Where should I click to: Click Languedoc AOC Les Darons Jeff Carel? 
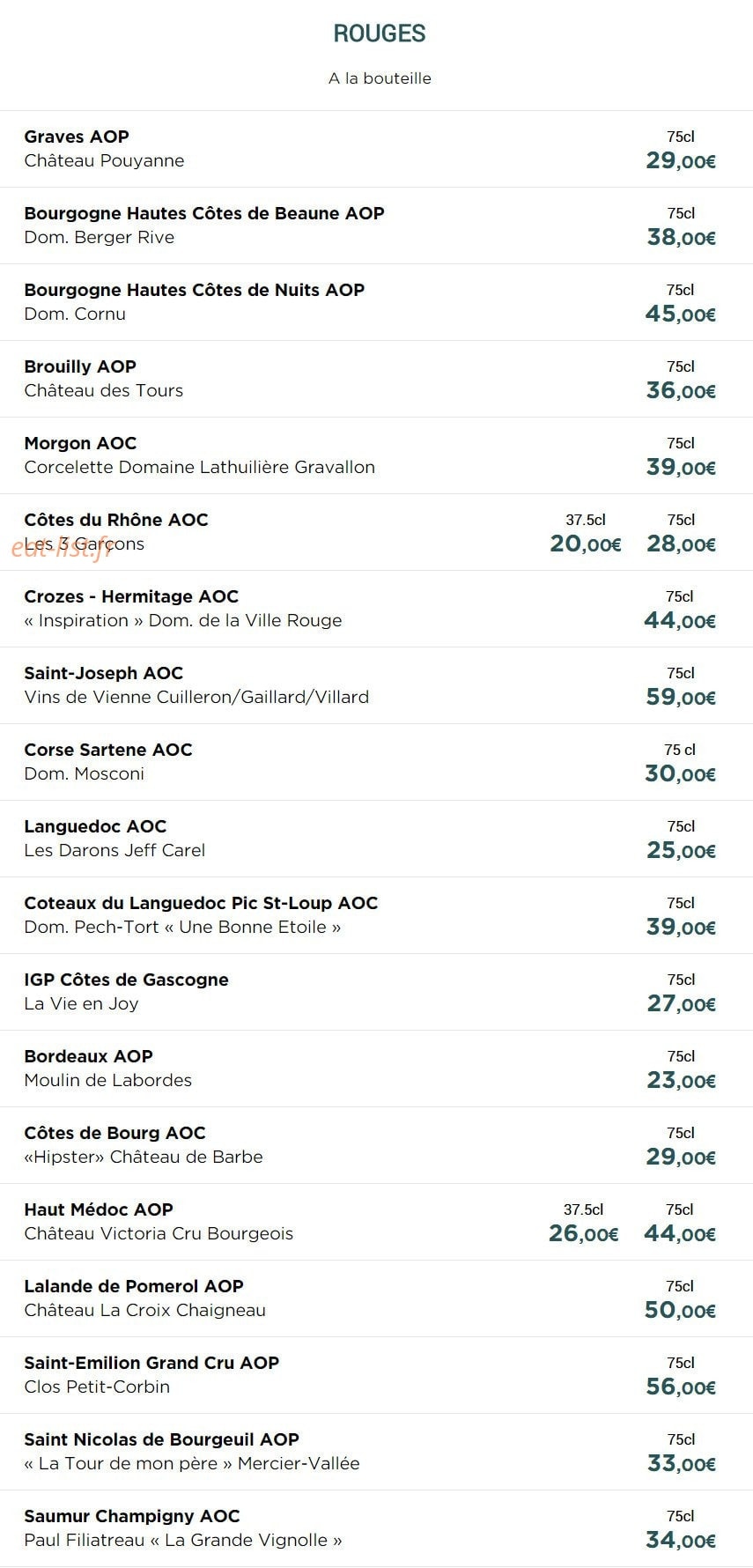376,839
